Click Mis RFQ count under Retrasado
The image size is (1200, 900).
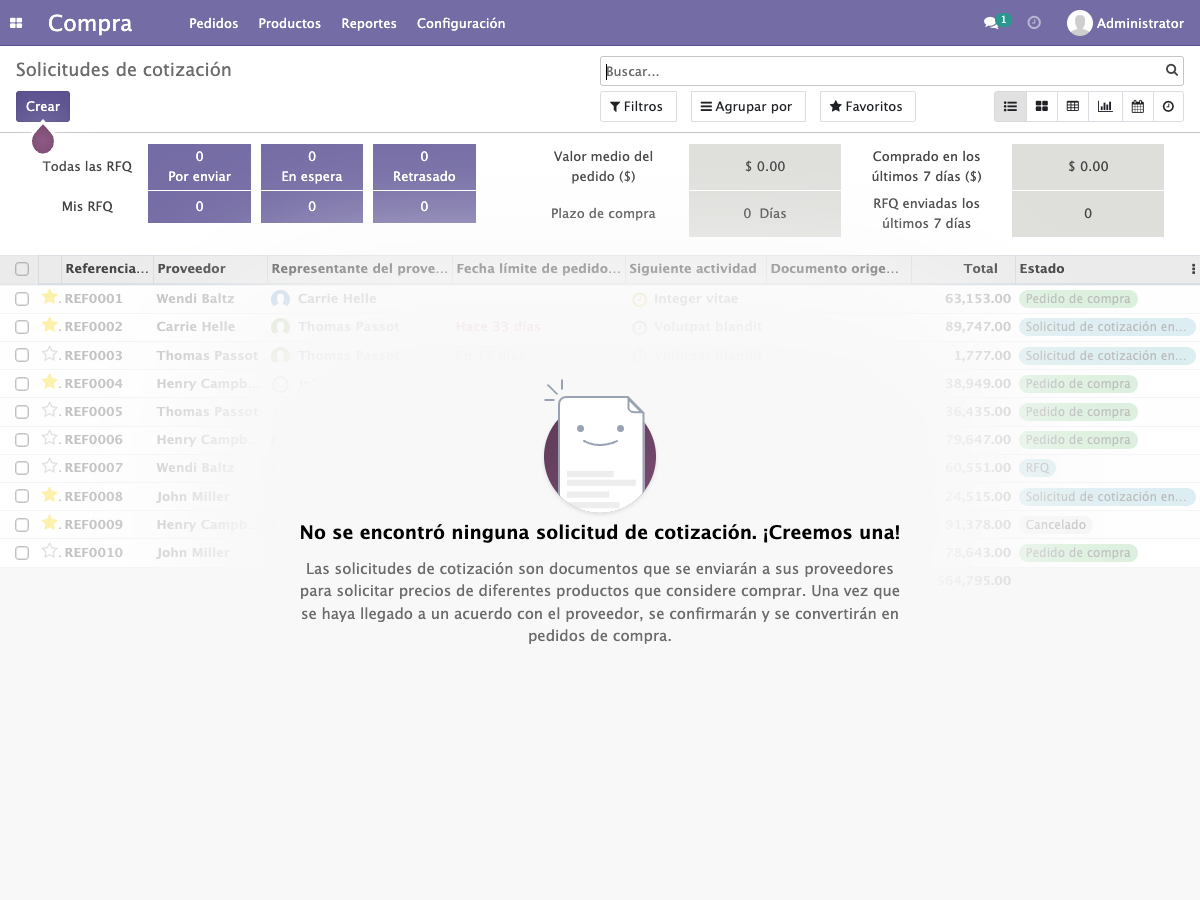pyautogui.click(x=424, y=207)
